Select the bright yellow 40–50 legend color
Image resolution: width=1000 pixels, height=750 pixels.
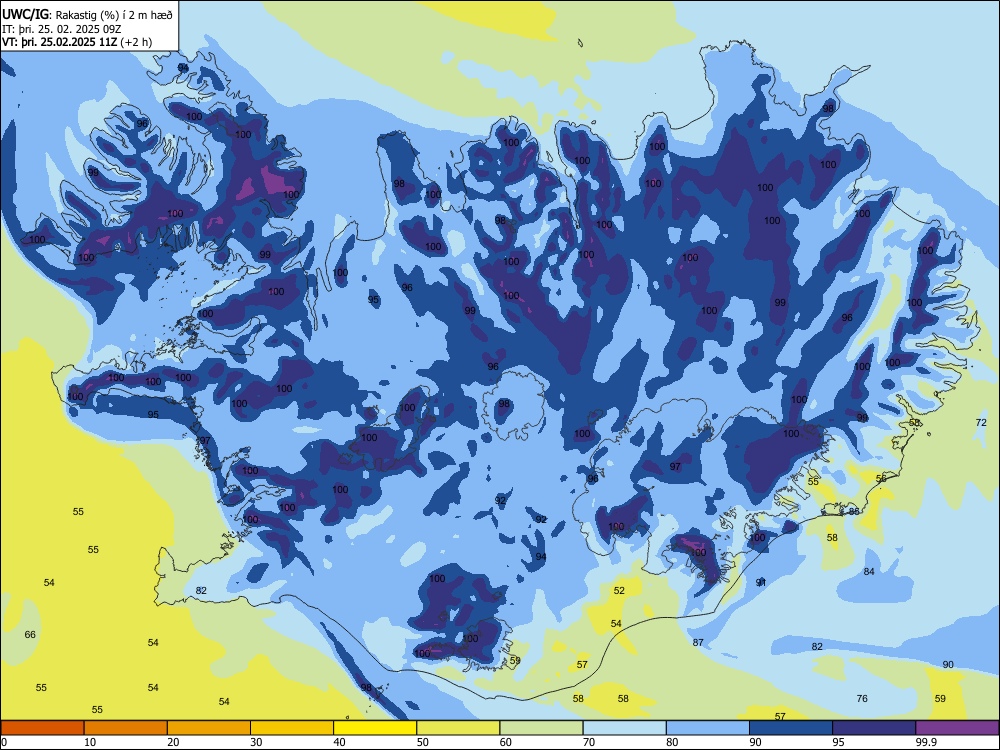point(375,728)
